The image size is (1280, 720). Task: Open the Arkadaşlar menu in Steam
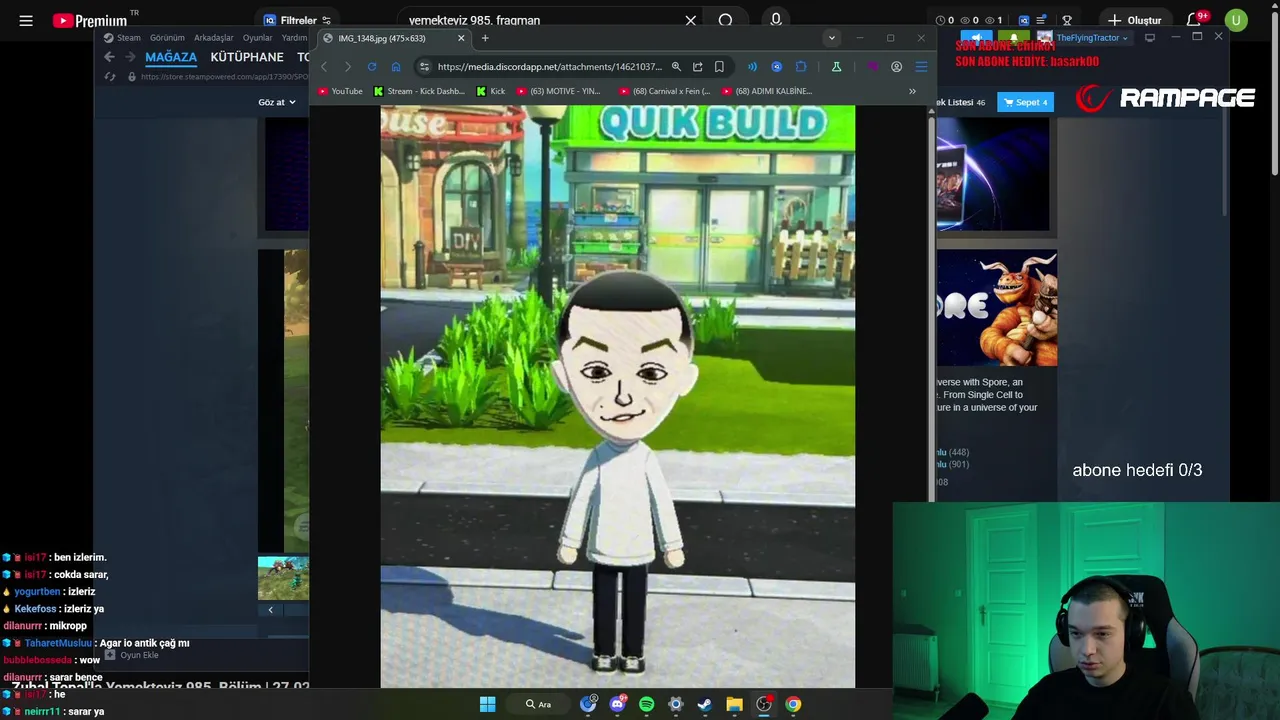(213, 38)
